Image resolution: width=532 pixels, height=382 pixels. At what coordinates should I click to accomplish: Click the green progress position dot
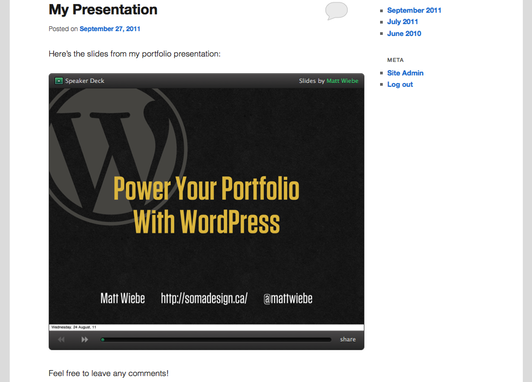pyautogui.click(x=102, y=339)
